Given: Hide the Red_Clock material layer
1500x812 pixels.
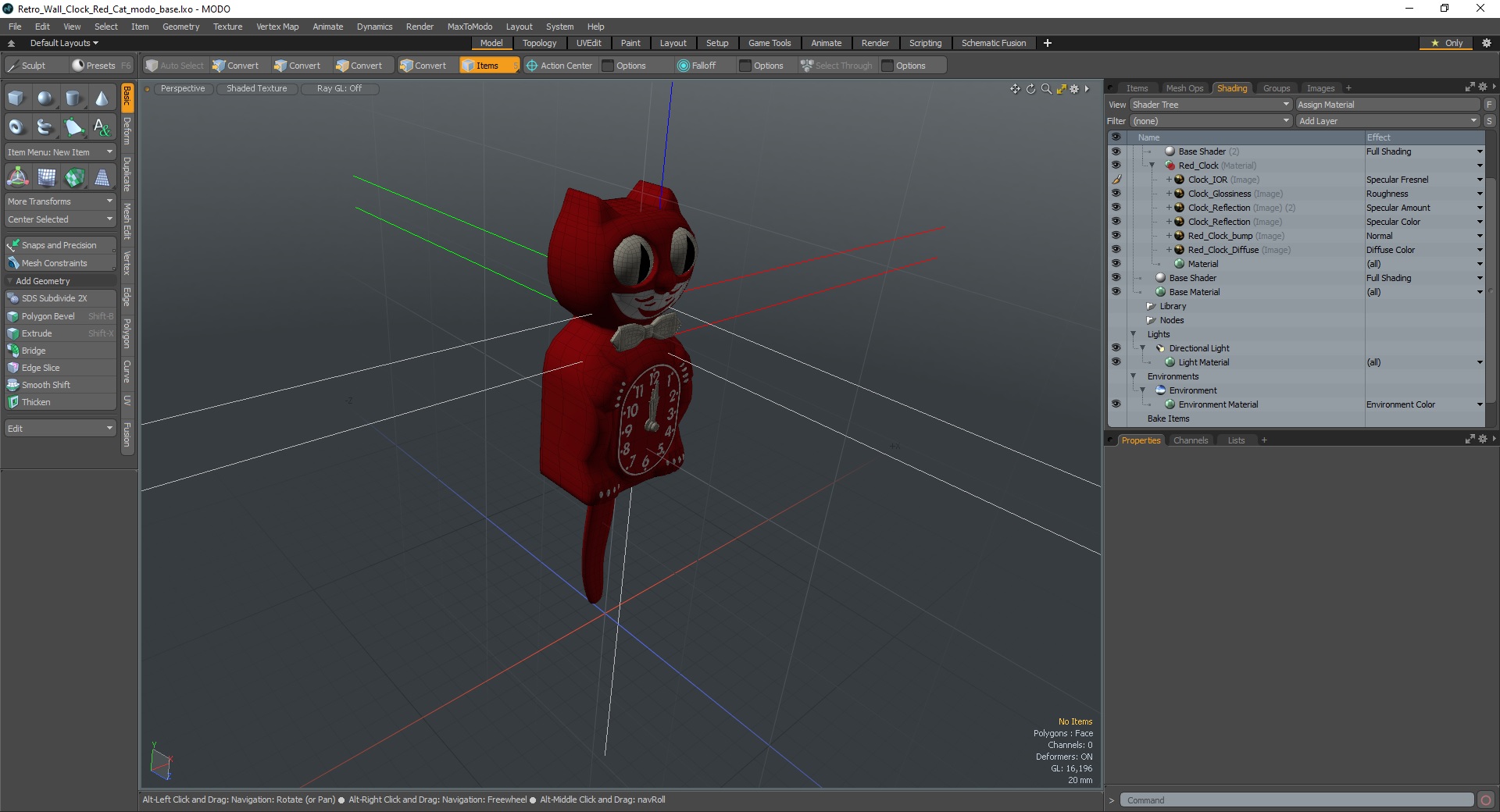Looking at the screenshot, I should (x=1116, y=166).
